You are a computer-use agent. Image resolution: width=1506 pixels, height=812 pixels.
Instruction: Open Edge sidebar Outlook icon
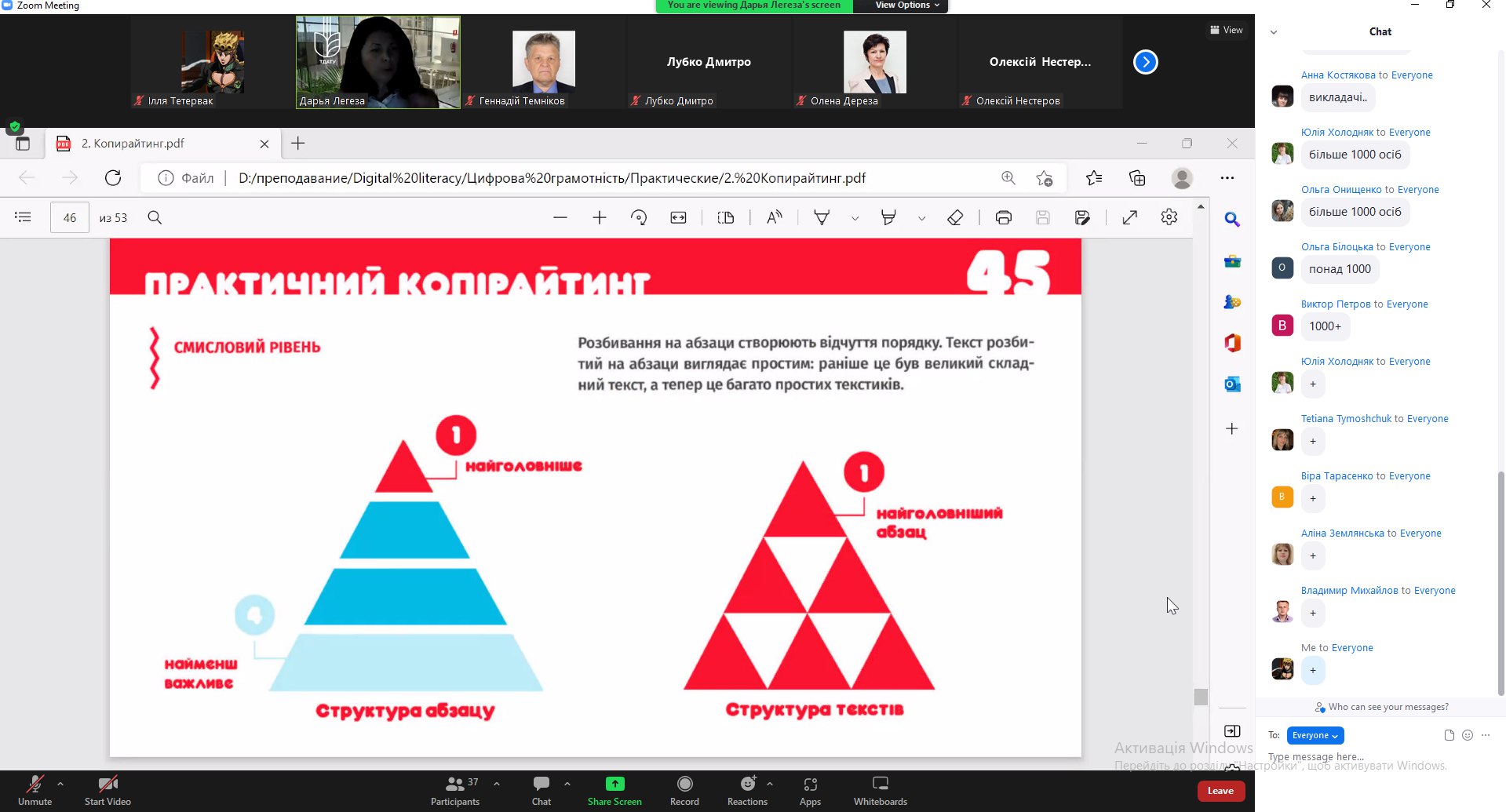pos(1232,384)
